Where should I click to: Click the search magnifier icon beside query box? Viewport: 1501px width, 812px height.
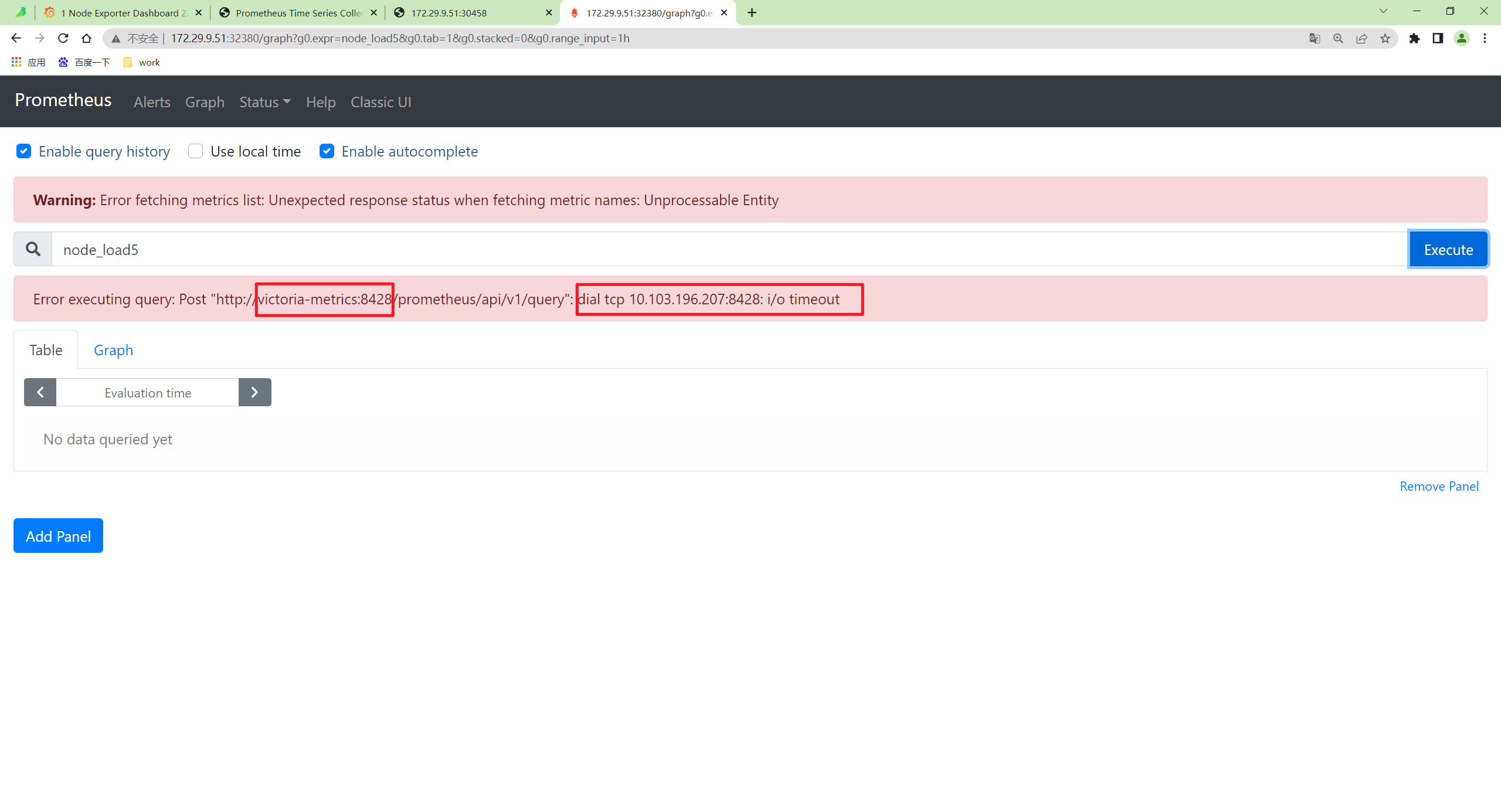[33, 249]
